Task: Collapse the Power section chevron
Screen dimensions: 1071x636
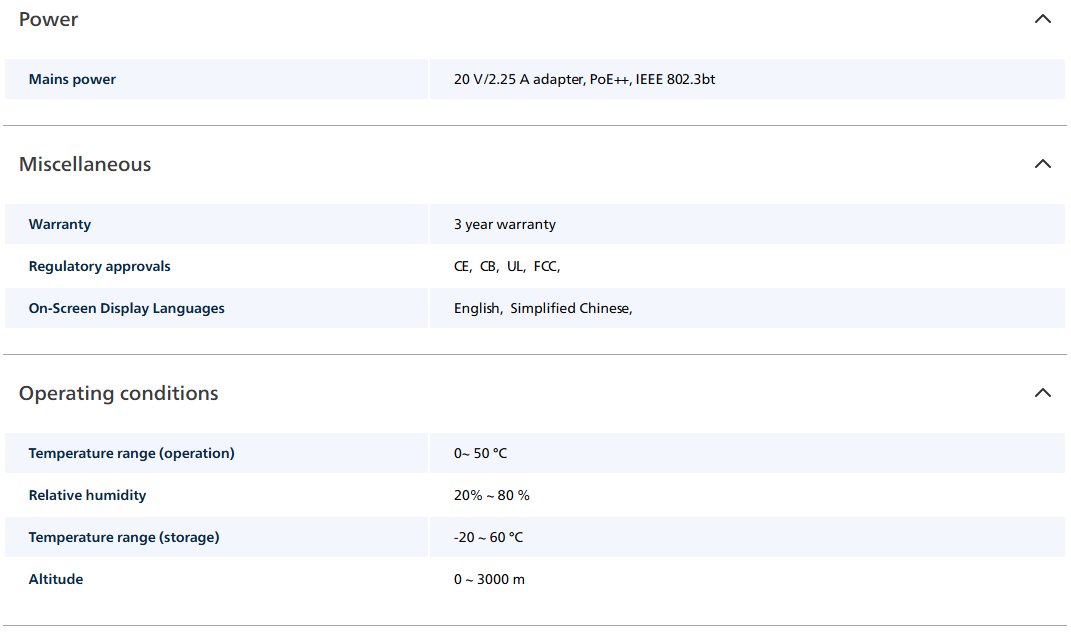Action: point(1042,19)
